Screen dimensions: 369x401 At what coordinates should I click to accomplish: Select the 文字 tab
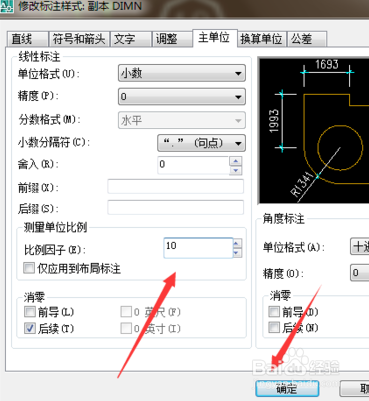click(131, 39)
